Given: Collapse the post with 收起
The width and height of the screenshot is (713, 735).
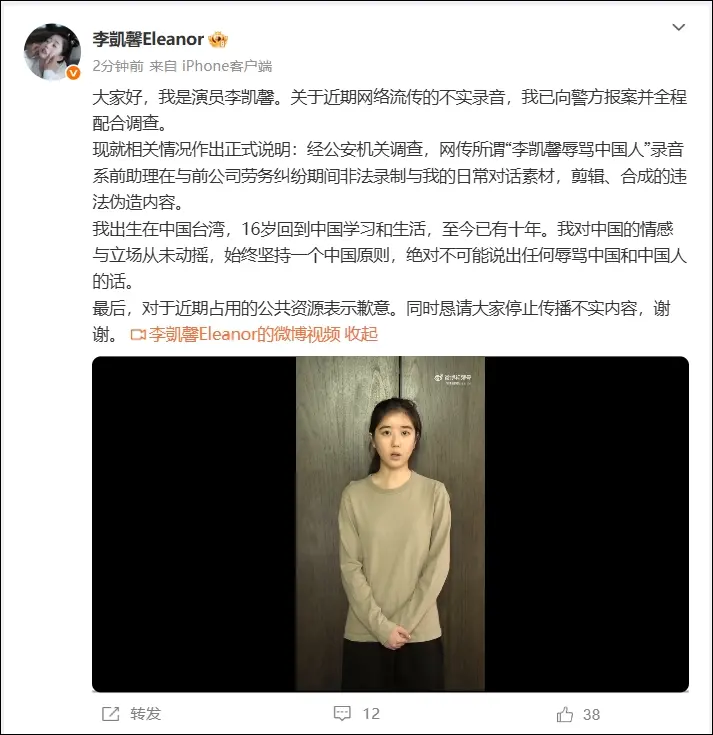Looking at the screenshot, I should pyautogui.click(x=361, y=334).
